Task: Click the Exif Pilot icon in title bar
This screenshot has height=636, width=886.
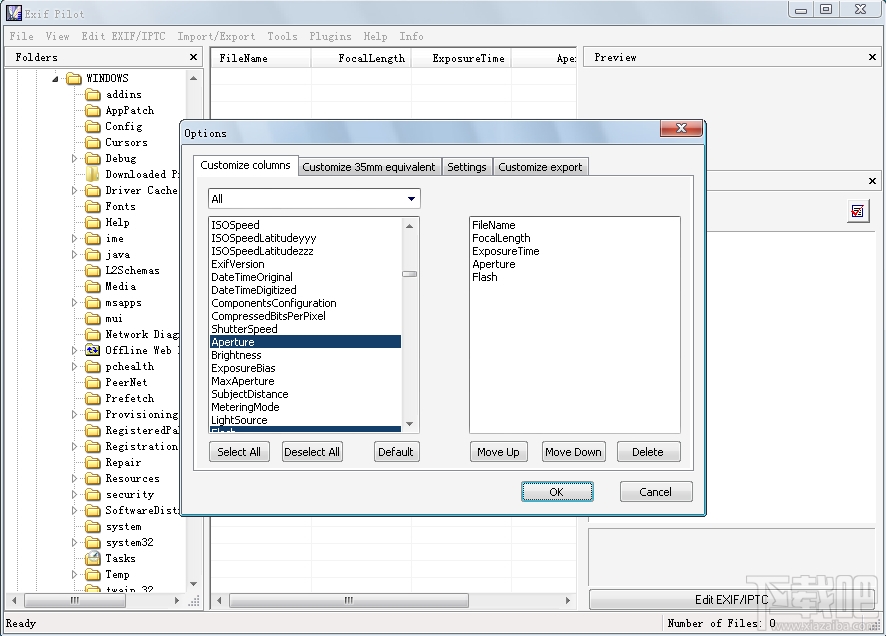Action: tap(12, 12)
